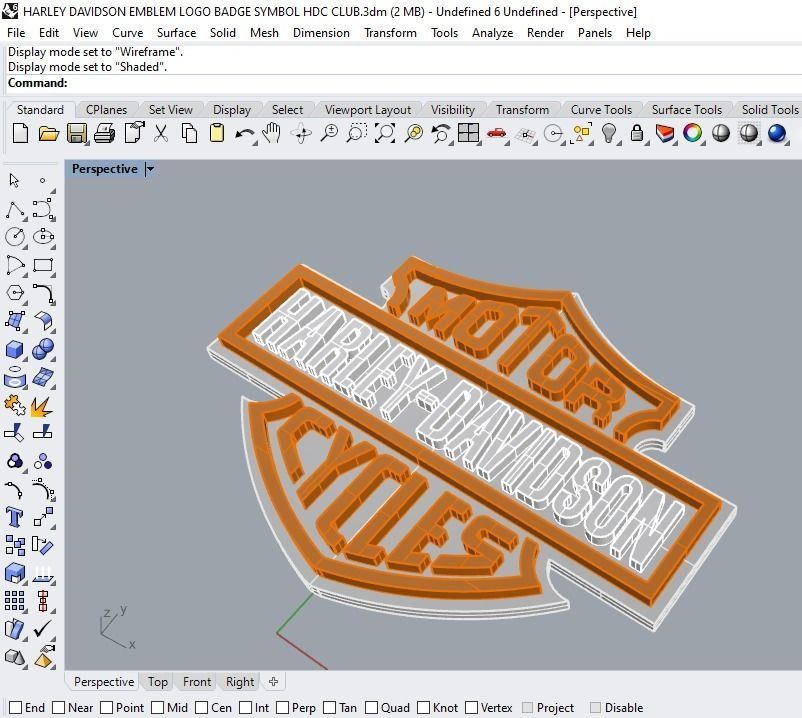Switch to the Curve Tools toolbar tab
802x718 pixels.
601,110
